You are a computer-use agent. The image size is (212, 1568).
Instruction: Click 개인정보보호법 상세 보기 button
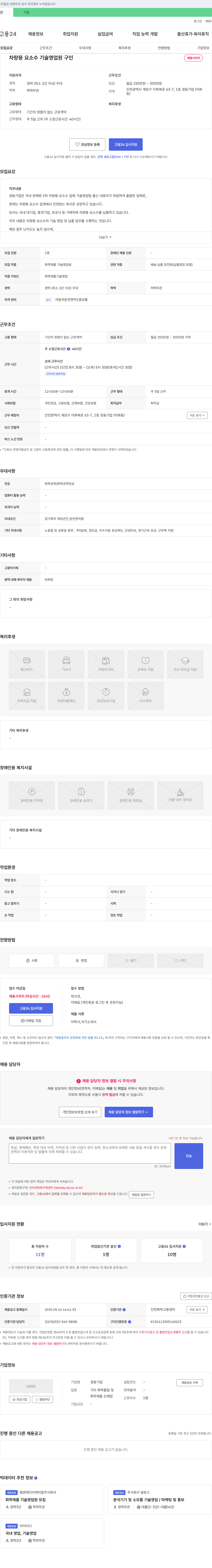click(80, 1112)
